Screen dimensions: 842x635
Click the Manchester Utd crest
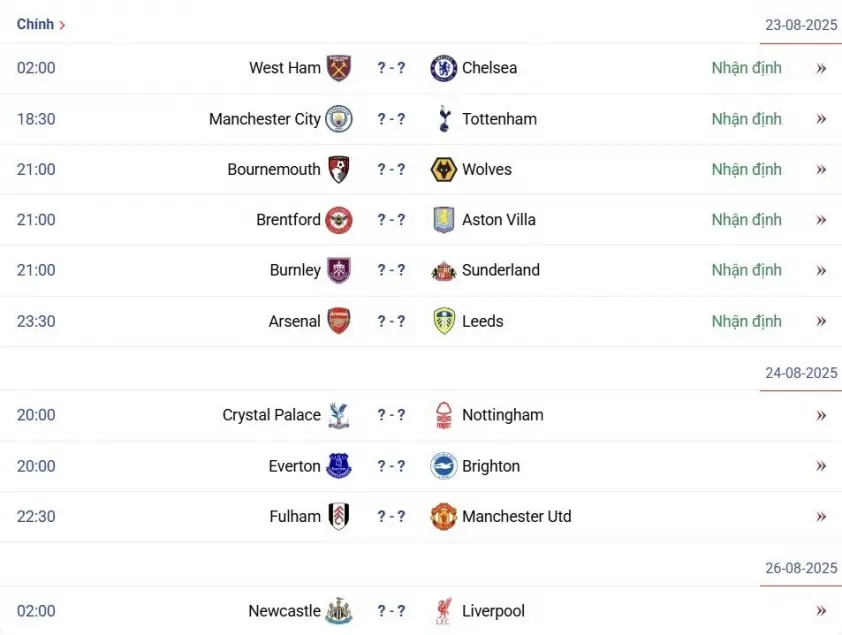pos(444,516)
